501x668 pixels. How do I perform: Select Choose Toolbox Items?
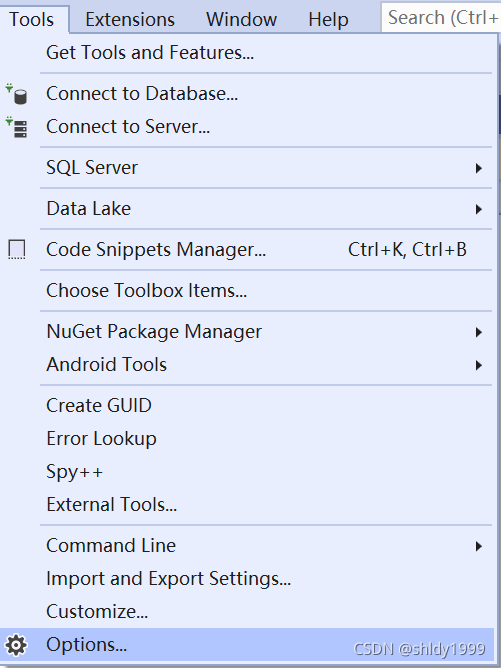click(247, 291)
